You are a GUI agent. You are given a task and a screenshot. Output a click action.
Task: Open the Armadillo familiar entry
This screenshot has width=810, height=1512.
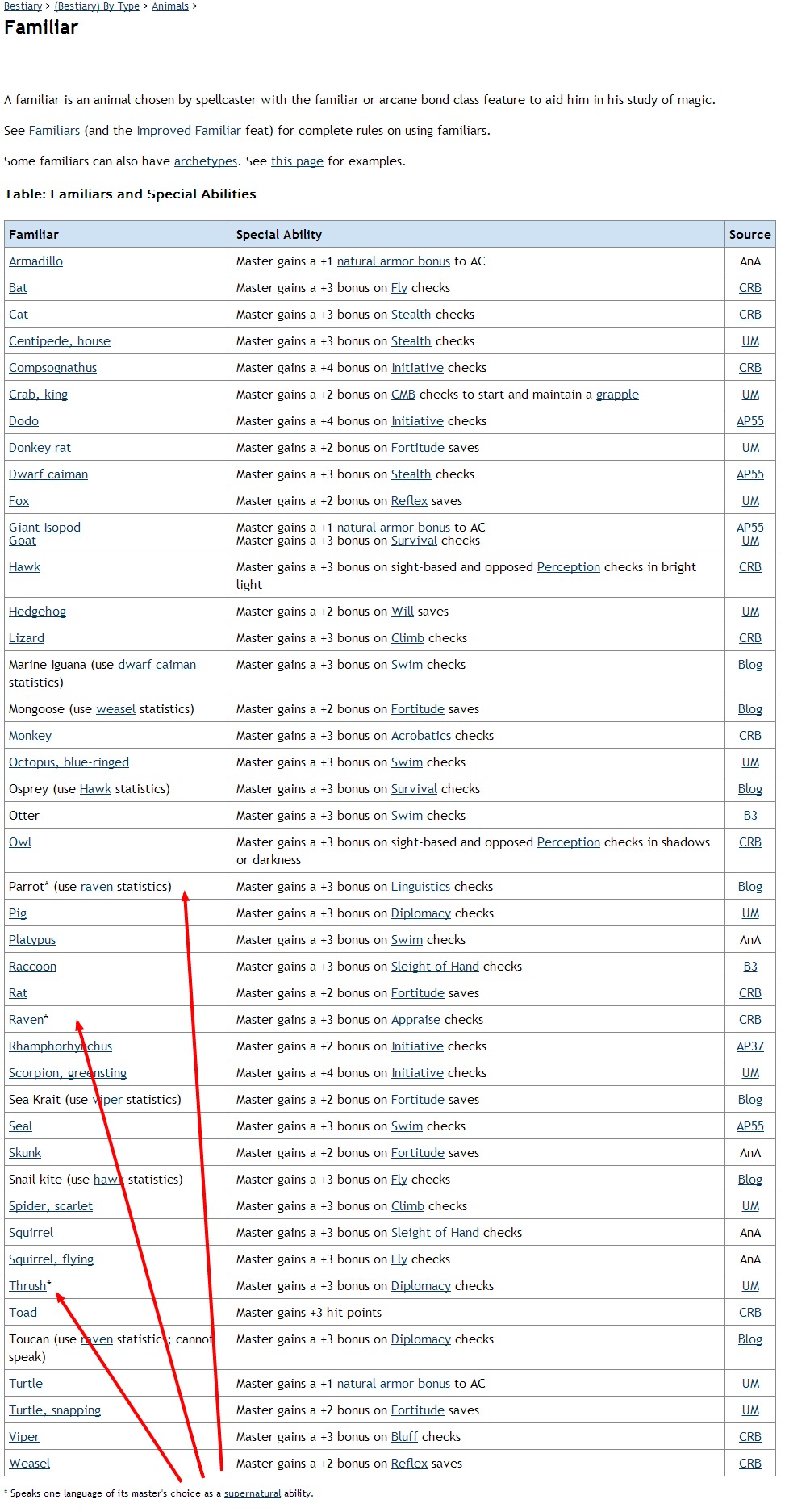[x=35, y=261]
